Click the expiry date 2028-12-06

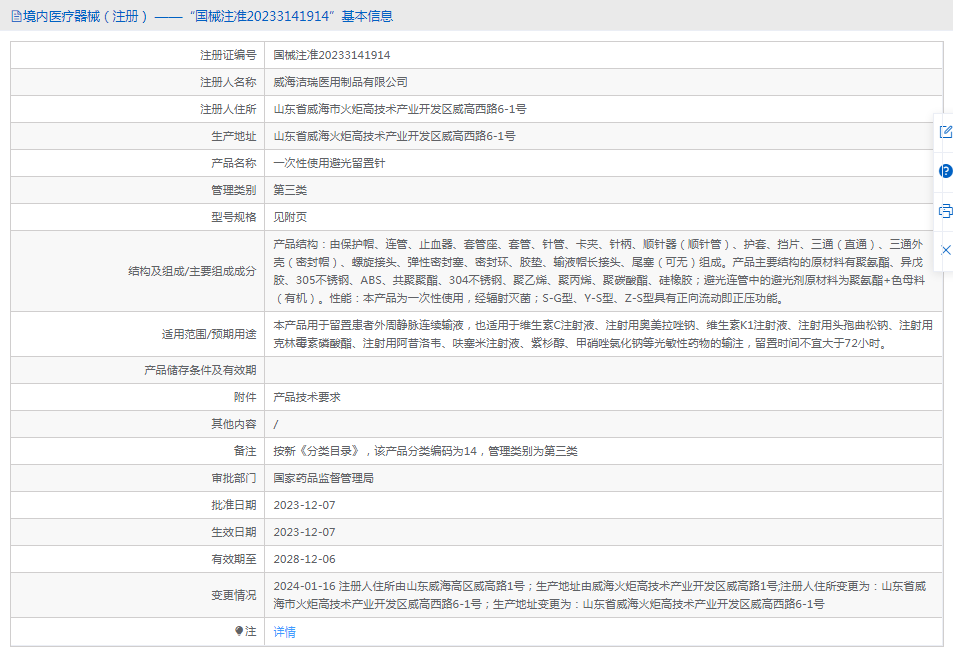pos(304,559)
